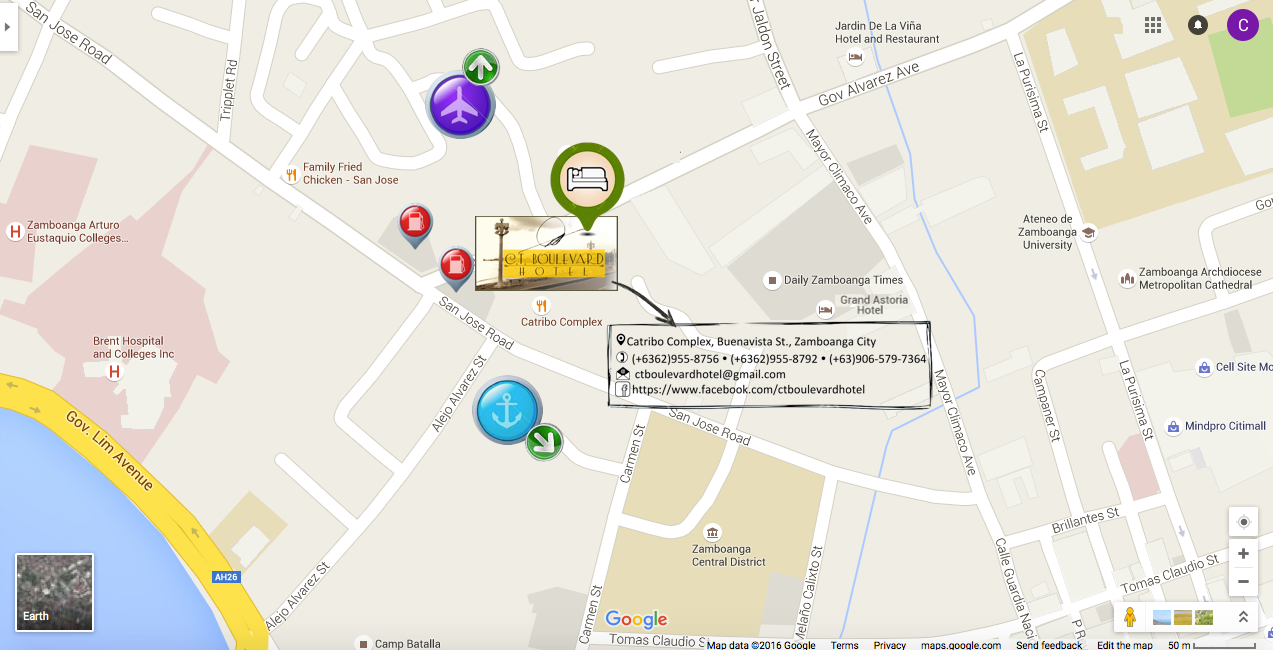1273x650 pixels.
Task: Open the Privacy link
Action: 890,645
